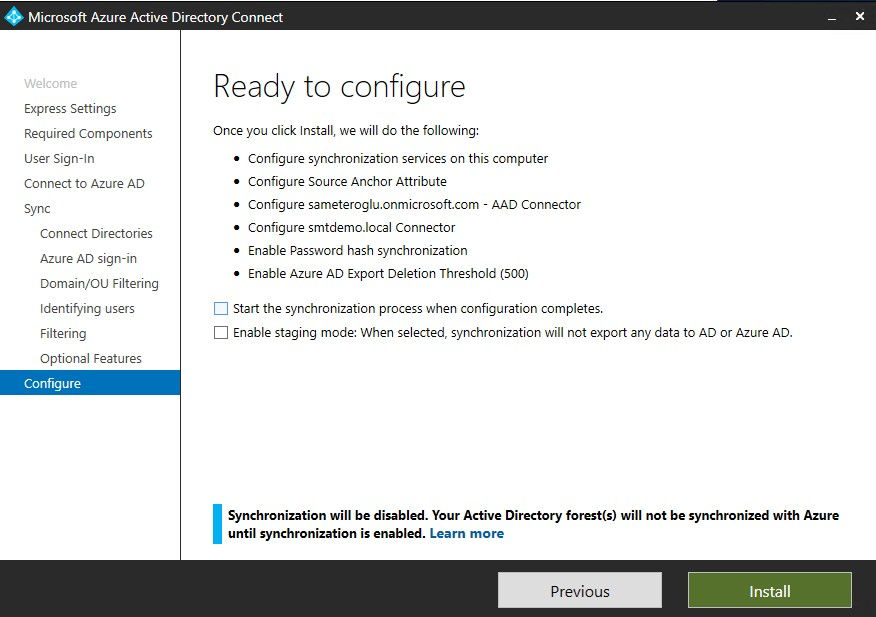
Task: Go back with the Previous button
Action: pos(579,590)
